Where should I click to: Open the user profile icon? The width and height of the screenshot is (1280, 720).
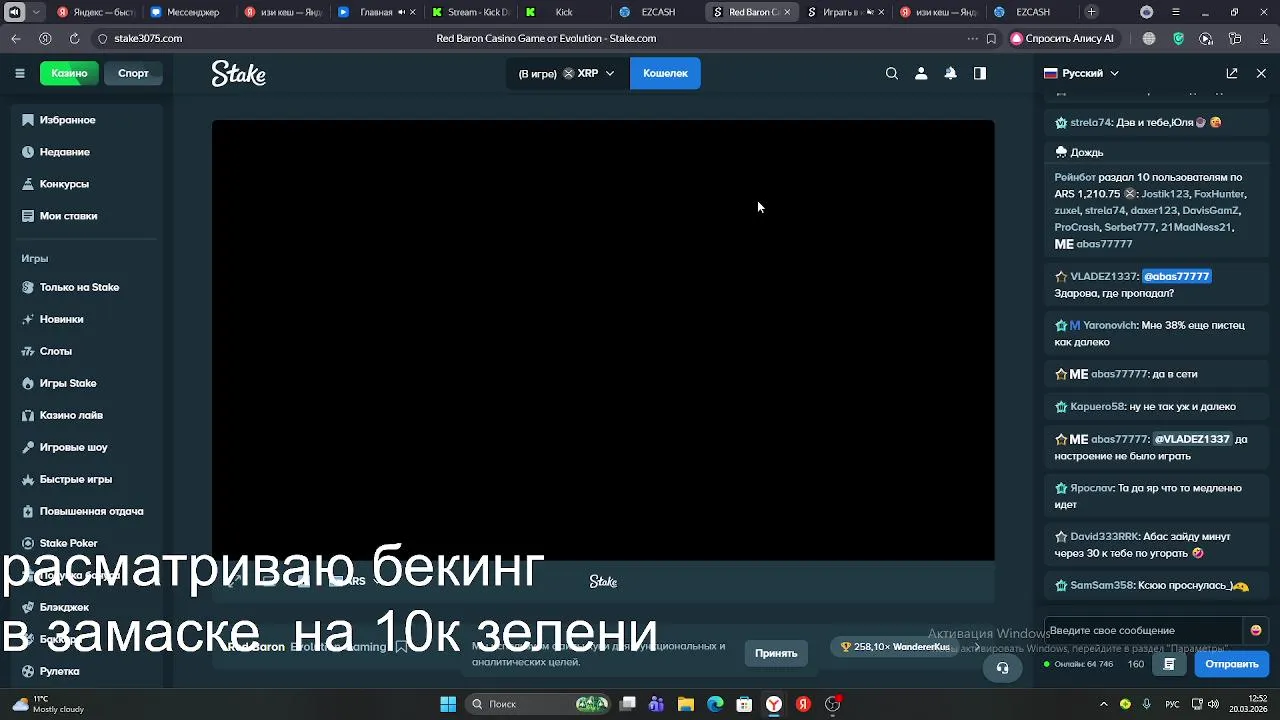click(921, 73)
